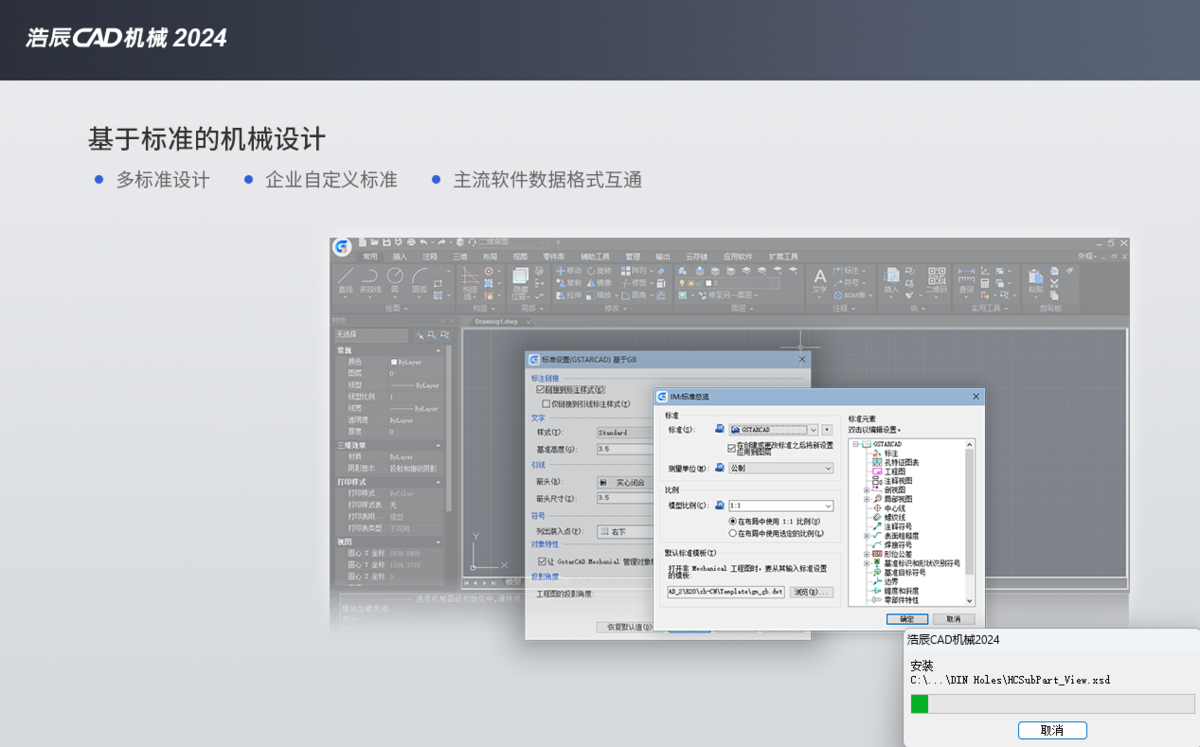Select radio 在布局中使用 1:1 比例
This screenshot has height=747, width=1200.
coord(733,521)
